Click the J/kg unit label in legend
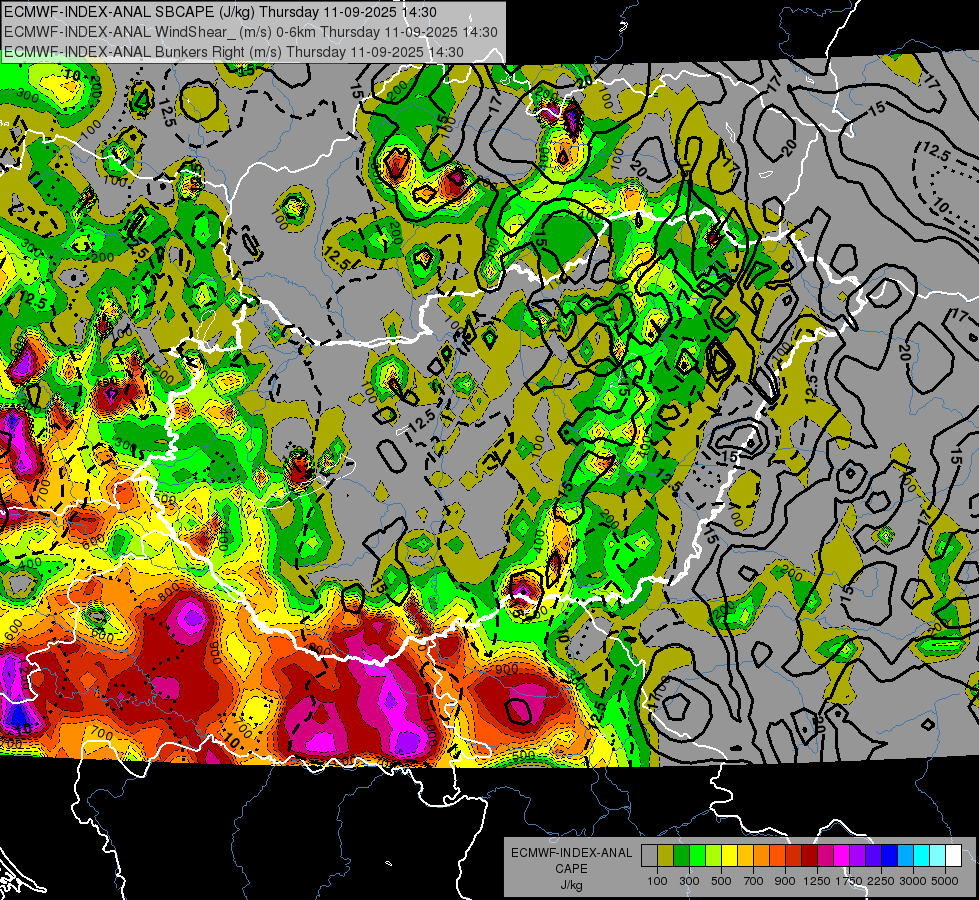This screenshot has height=900, width=979. click(571, 885)
